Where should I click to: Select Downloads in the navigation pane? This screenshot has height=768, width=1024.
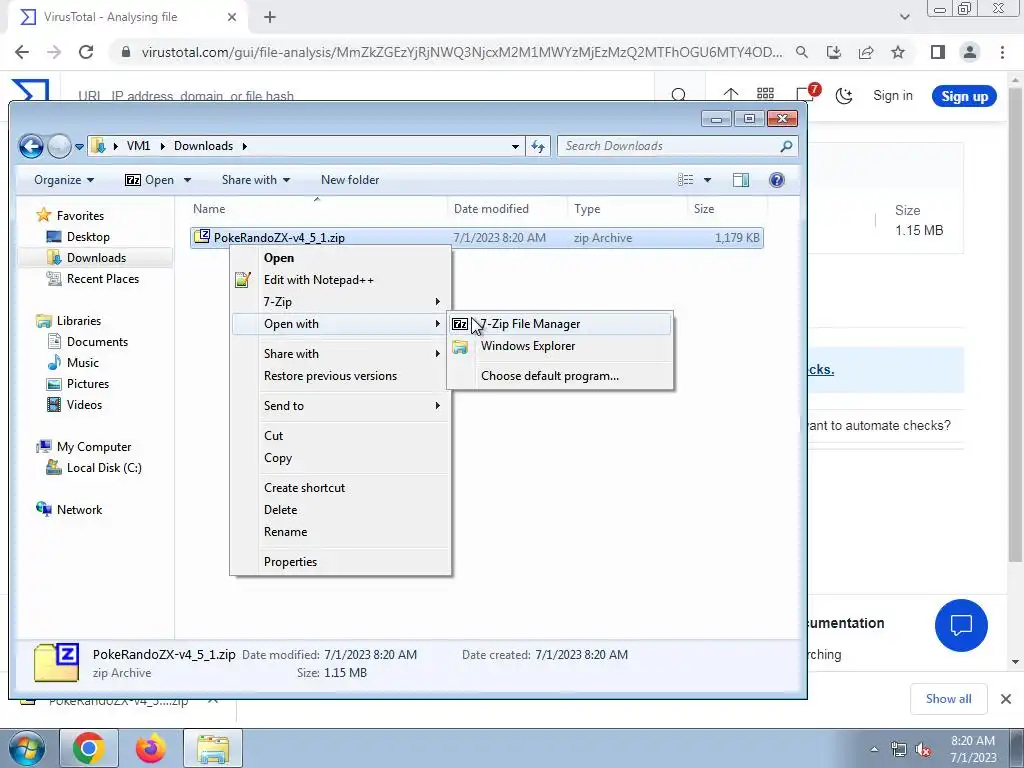pyautogui.click(x=96, y=258)
